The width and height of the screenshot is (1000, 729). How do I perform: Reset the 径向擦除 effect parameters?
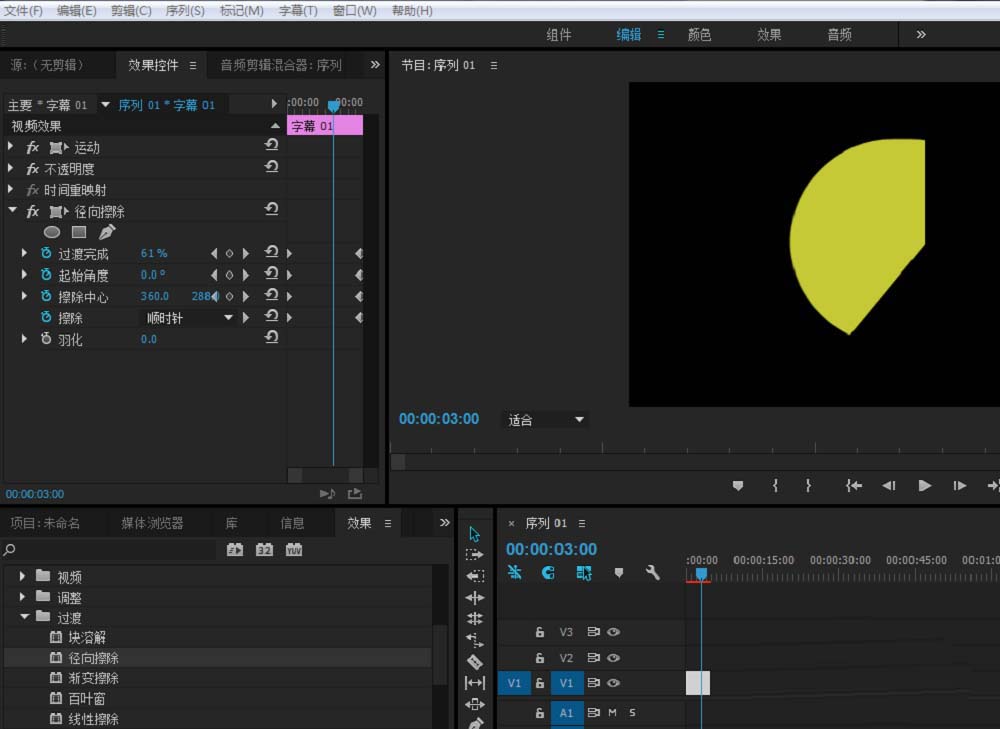click(271, 210)
